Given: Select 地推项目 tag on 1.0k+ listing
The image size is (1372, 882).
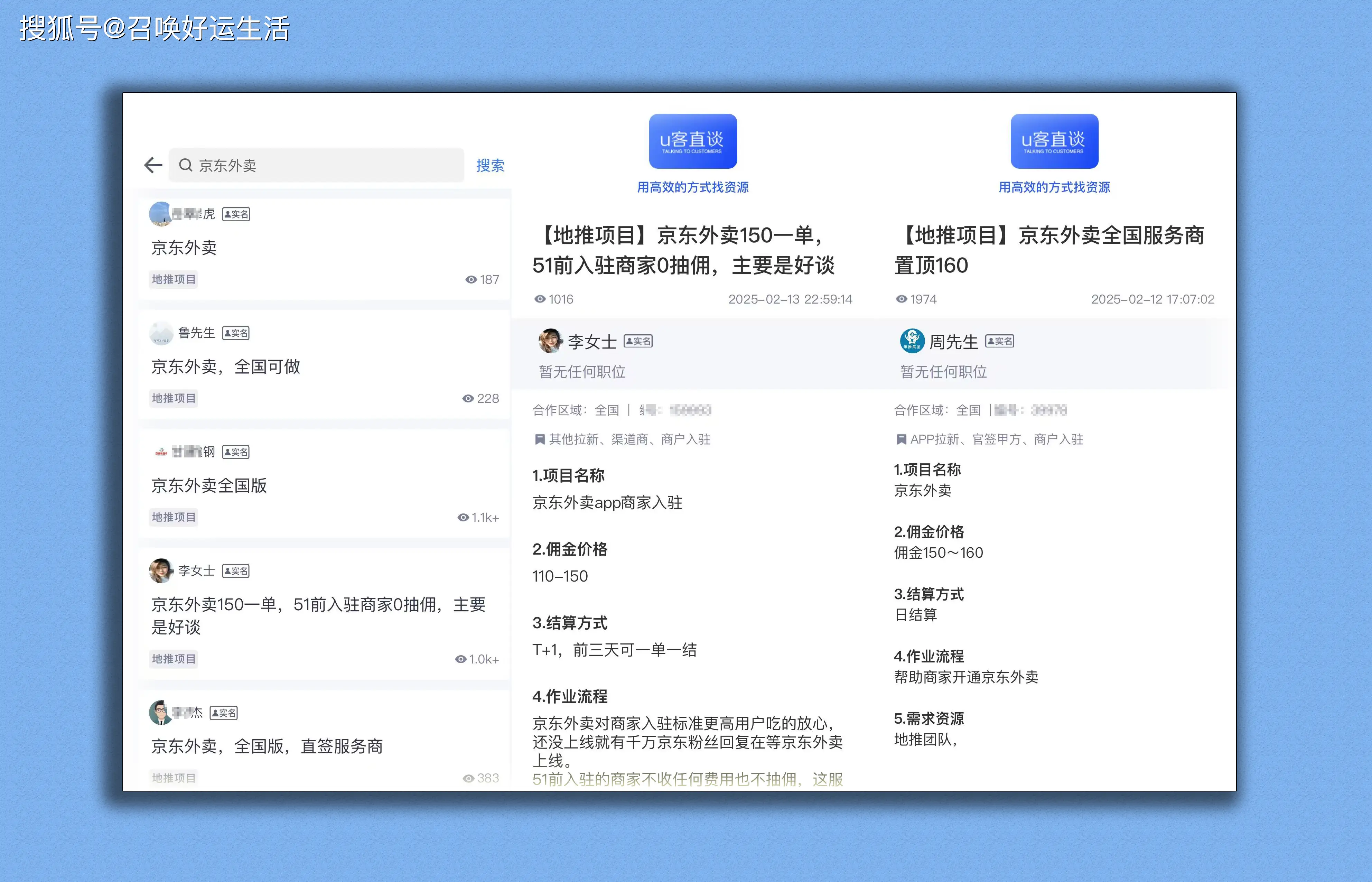Looking at the screenshot, I should click(174, 659).
